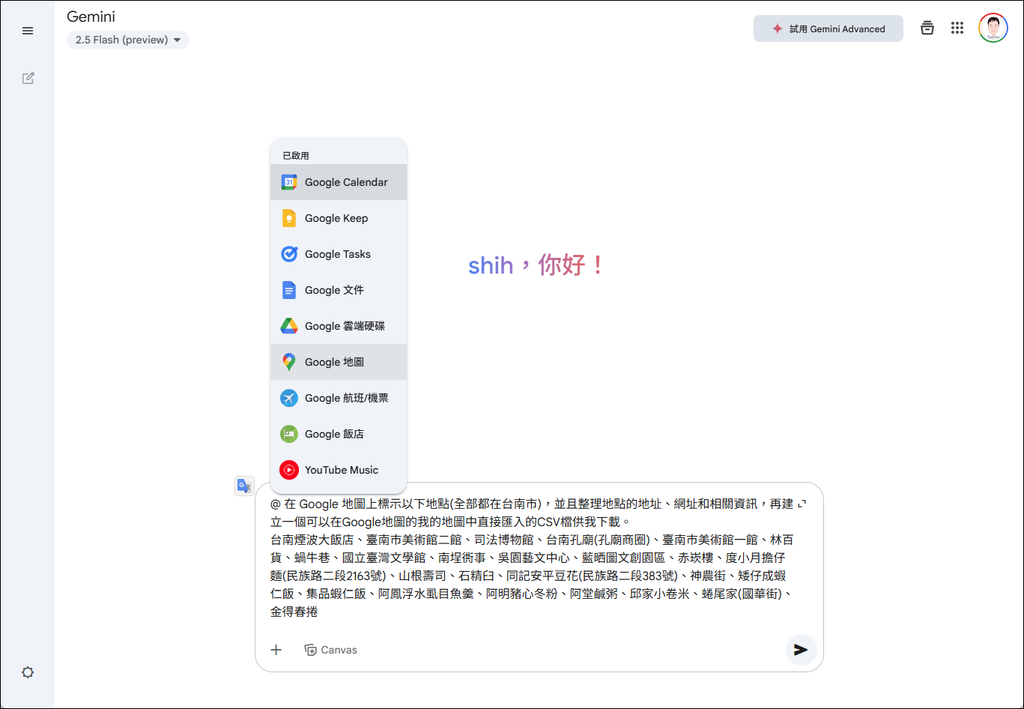Click into the prompt text field

(532, 558)
